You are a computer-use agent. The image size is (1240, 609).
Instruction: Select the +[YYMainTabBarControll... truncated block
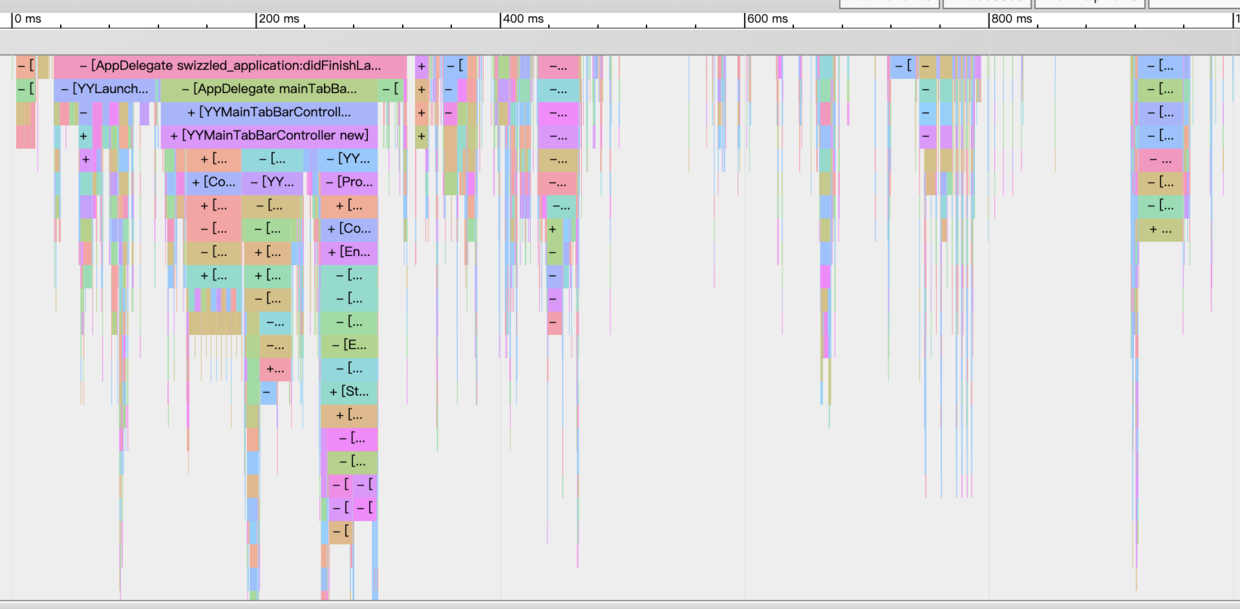click(x=269, y=112)
